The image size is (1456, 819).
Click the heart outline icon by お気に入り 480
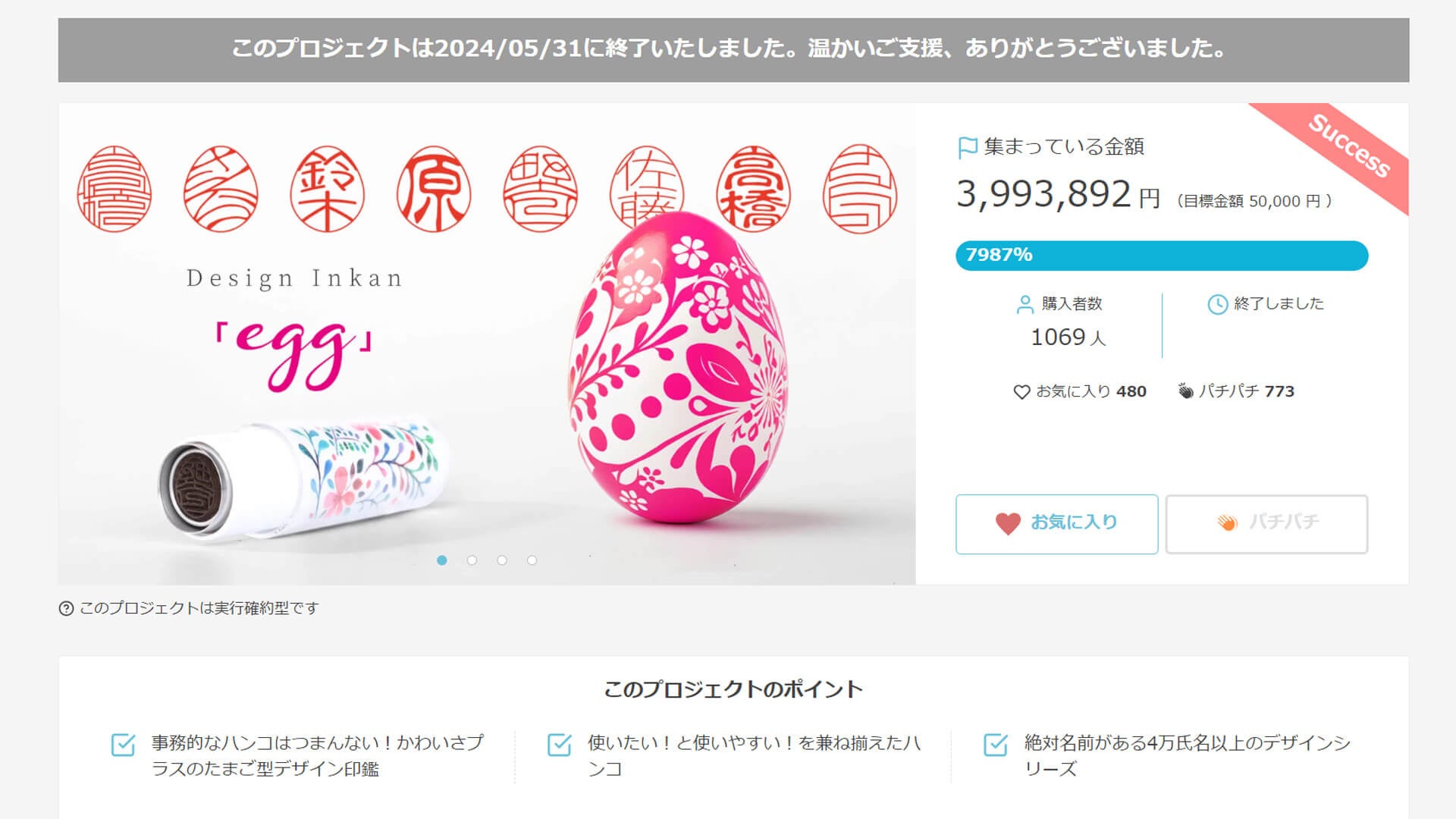1021,392
